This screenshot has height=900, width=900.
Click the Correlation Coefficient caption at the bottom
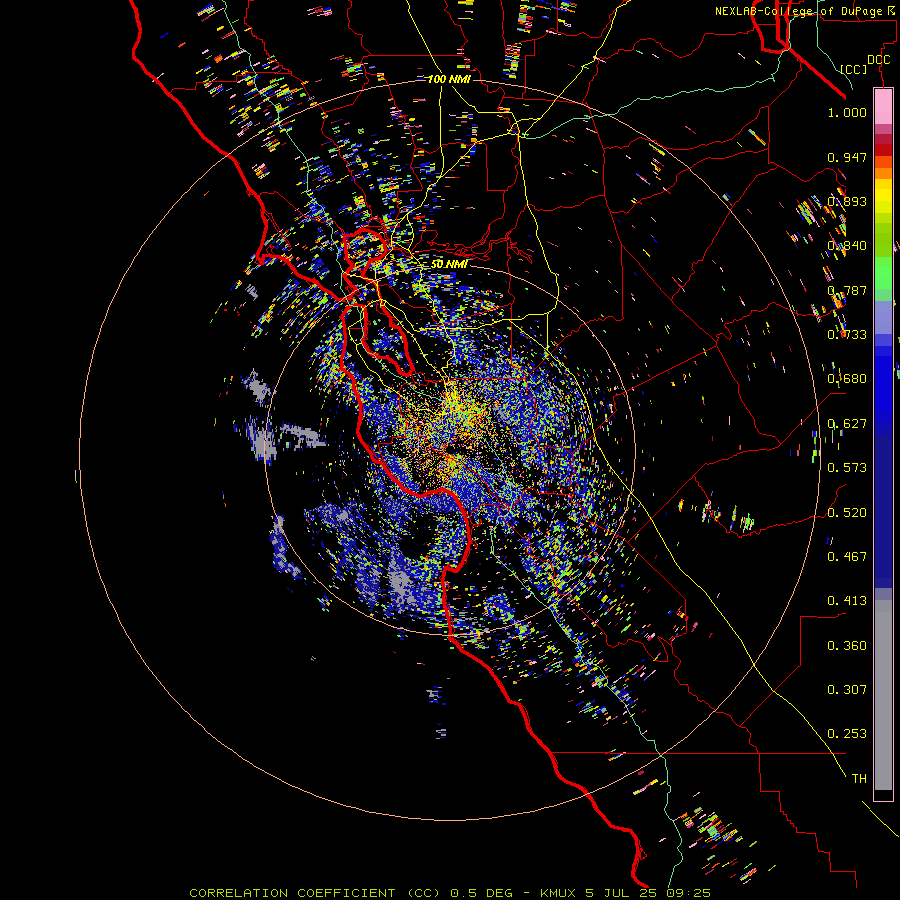click(449, 893)
